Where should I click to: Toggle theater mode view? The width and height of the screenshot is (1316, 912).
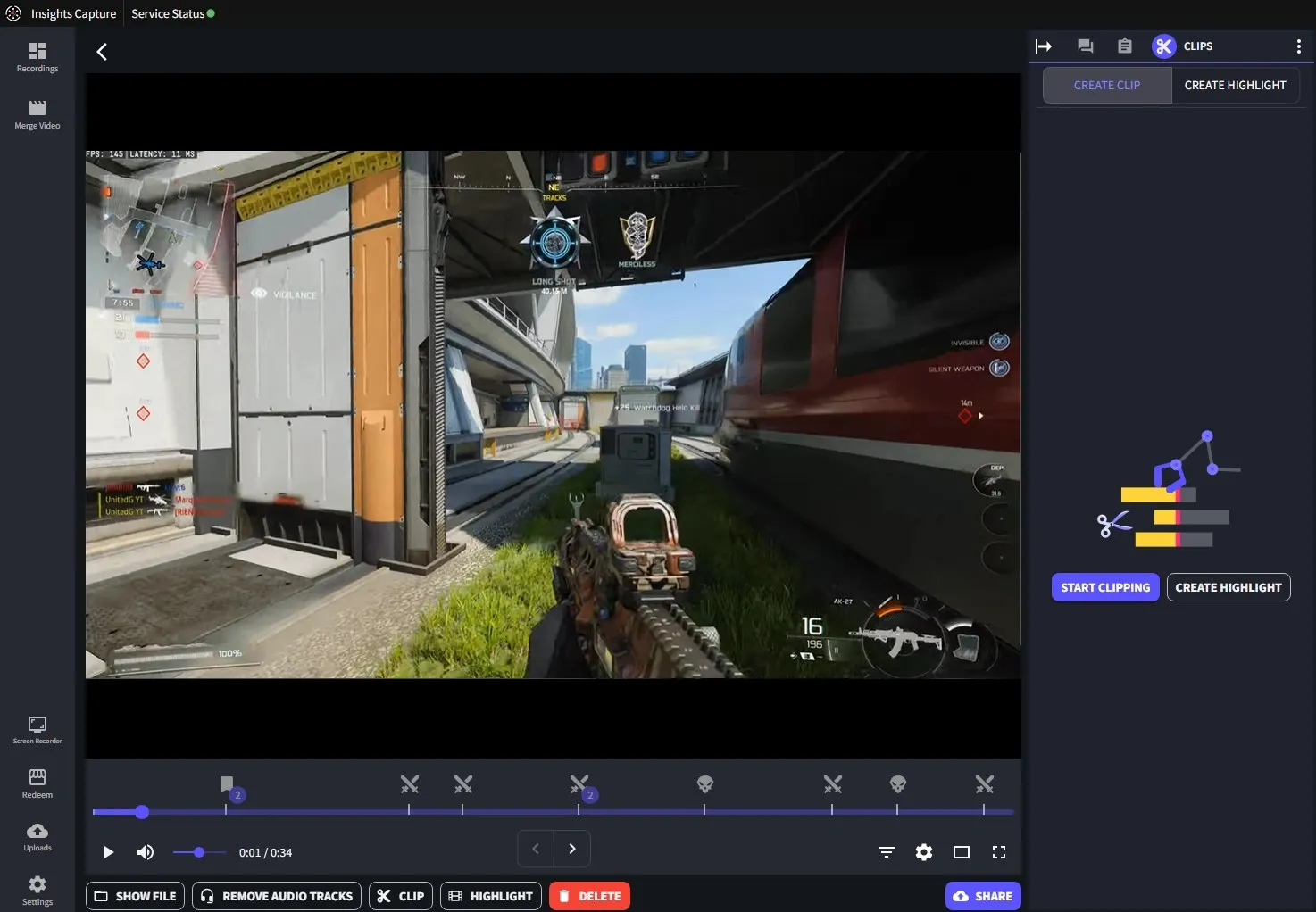(x=962, y=852)
